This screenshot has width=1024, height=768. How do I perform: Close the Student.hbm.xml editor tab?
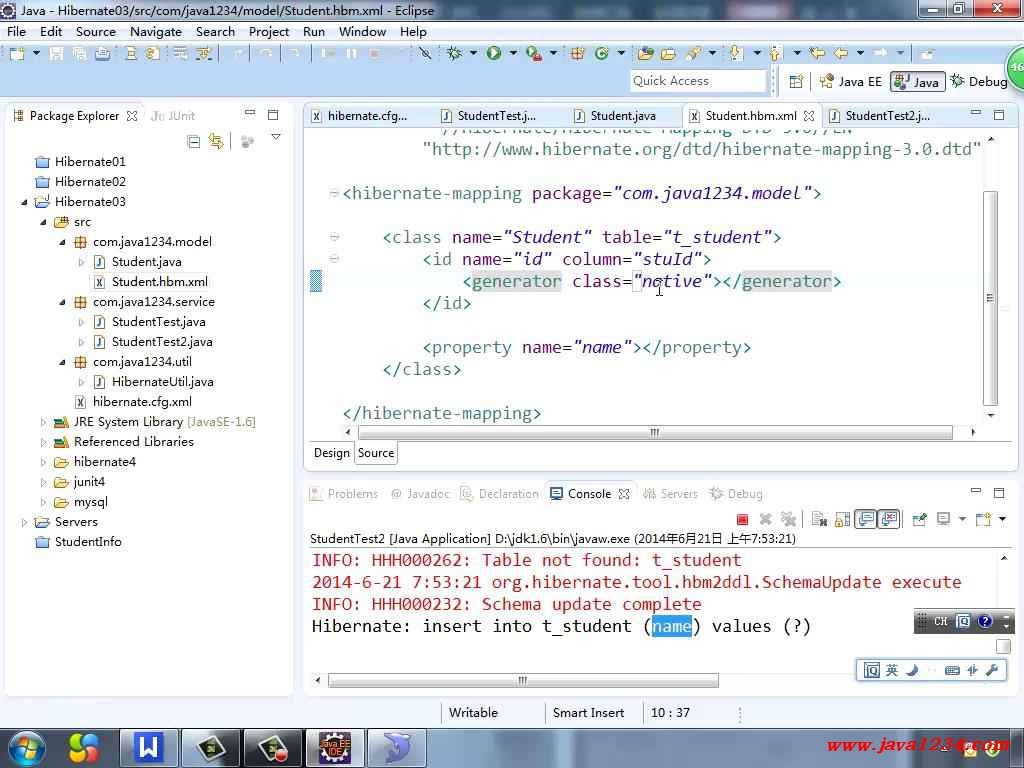[x=809, y=116]
